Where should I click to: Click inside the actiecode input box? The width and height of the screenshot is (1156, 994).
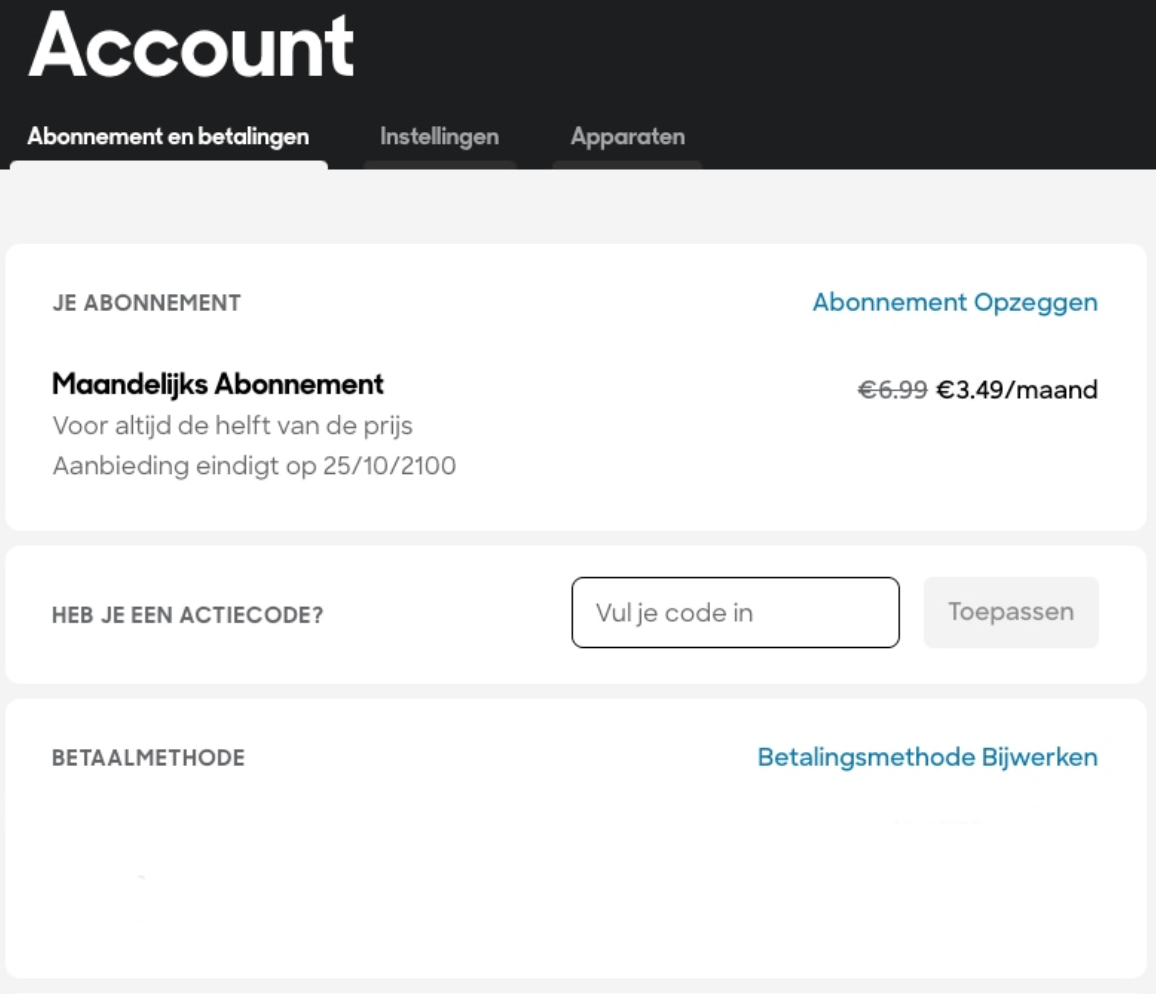[735, 612]
